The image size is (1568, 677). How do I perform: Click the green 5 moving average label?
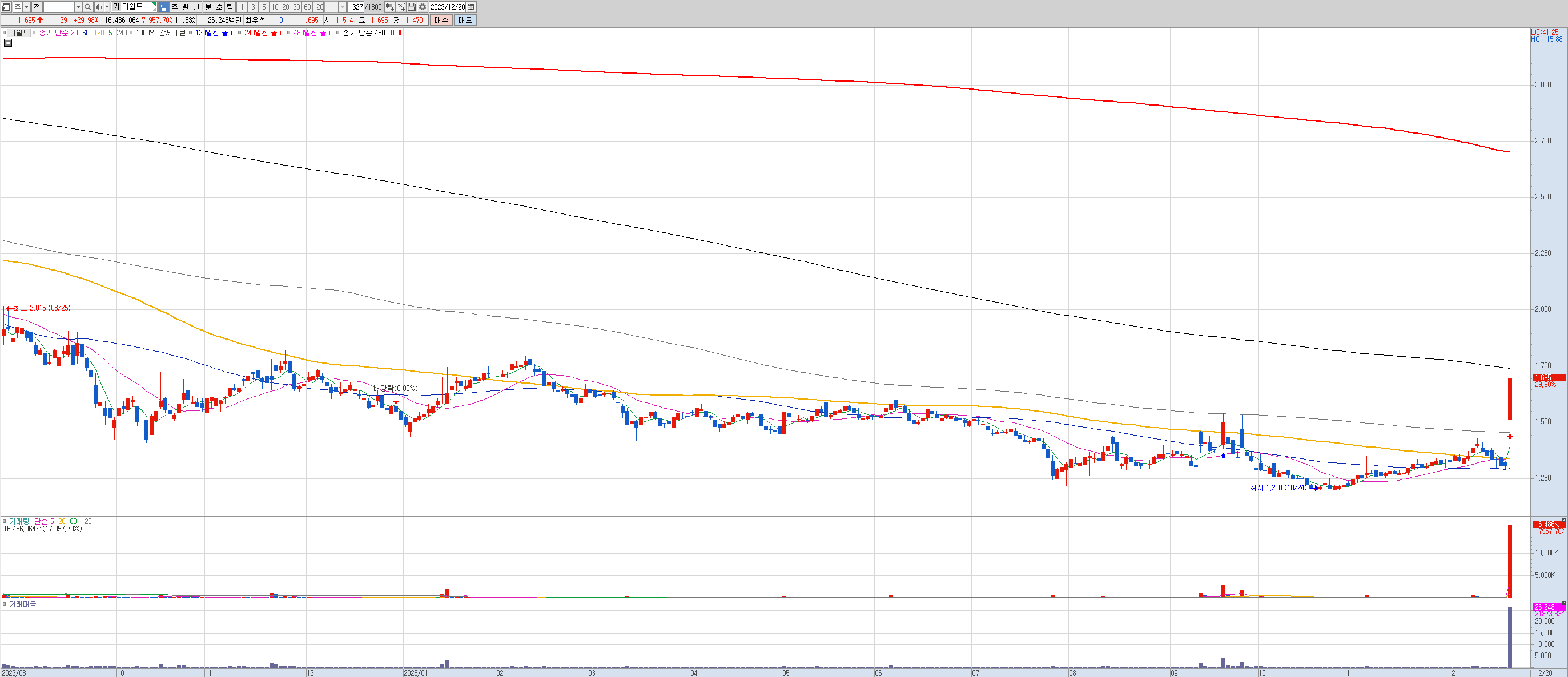(111, 33)
